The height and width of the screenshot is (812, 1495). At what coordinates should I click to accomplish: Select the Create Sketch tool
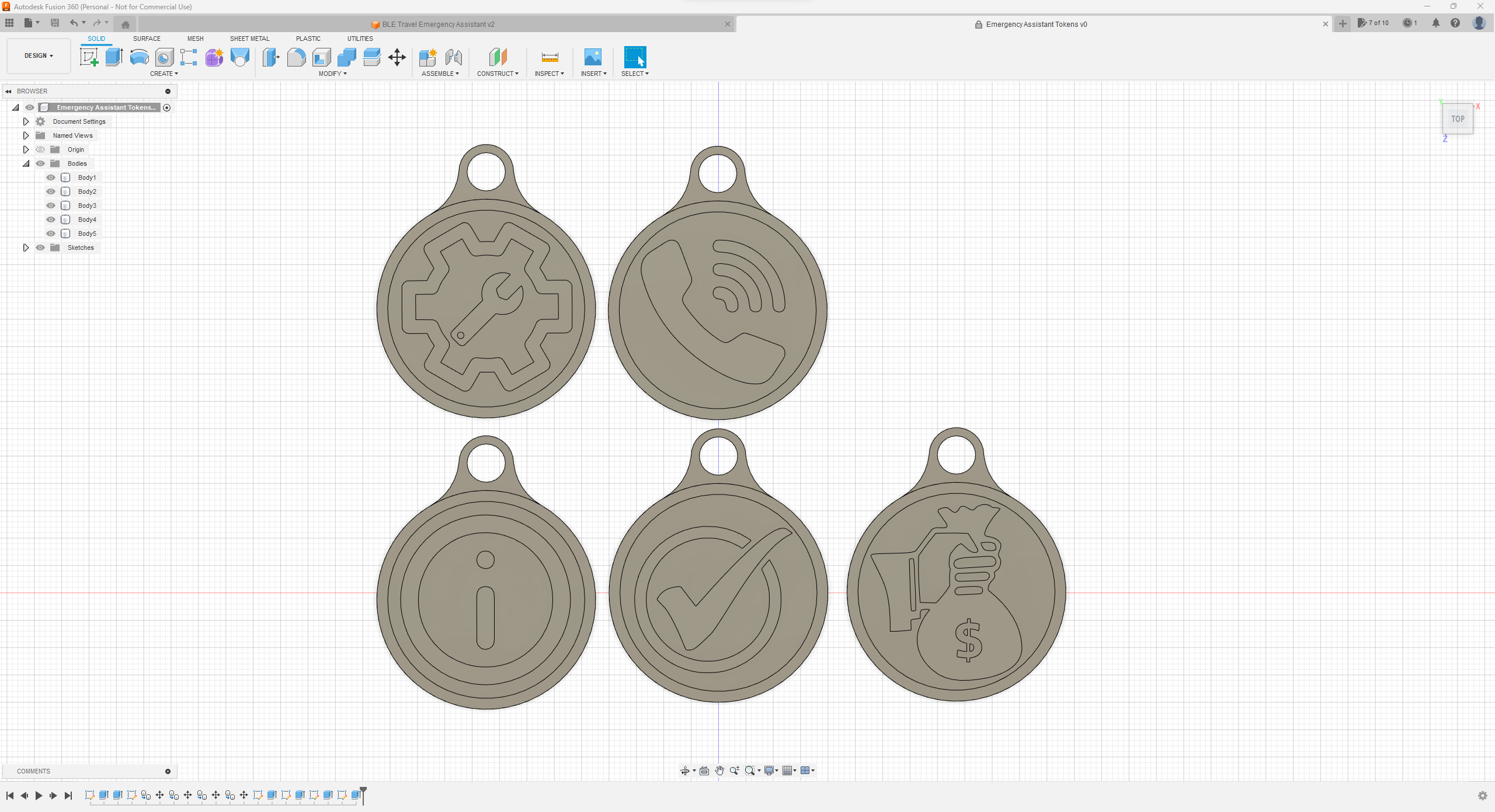click(89, 57)
